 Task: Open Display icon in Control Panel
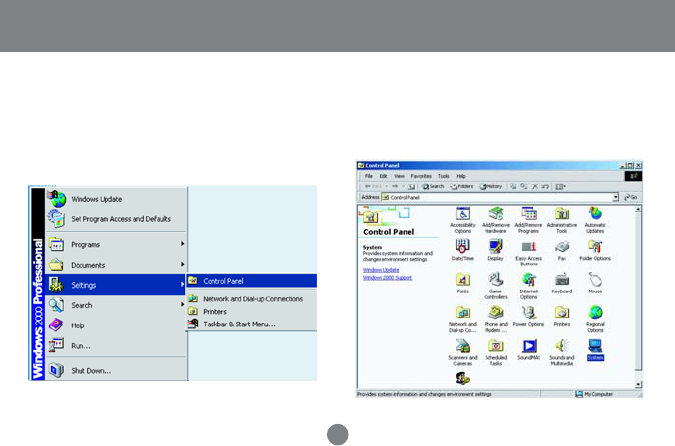click(x=495, y=250)
